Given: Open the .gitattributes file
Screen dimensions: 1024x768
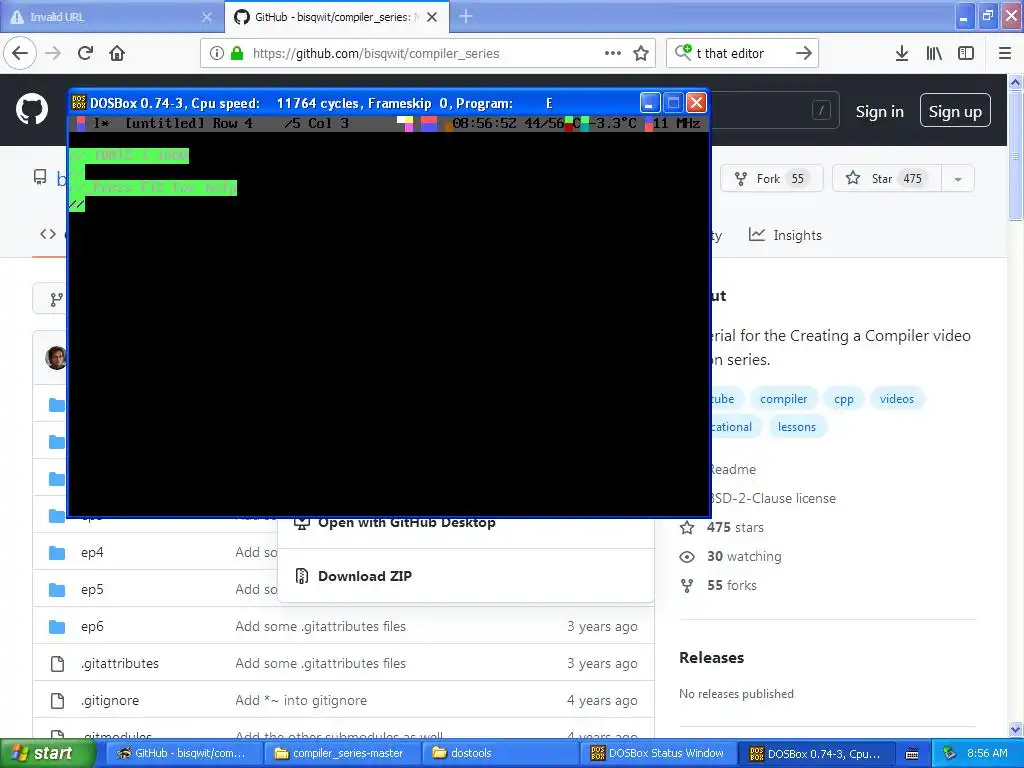Looking at the screenshot, I should 120,664.
